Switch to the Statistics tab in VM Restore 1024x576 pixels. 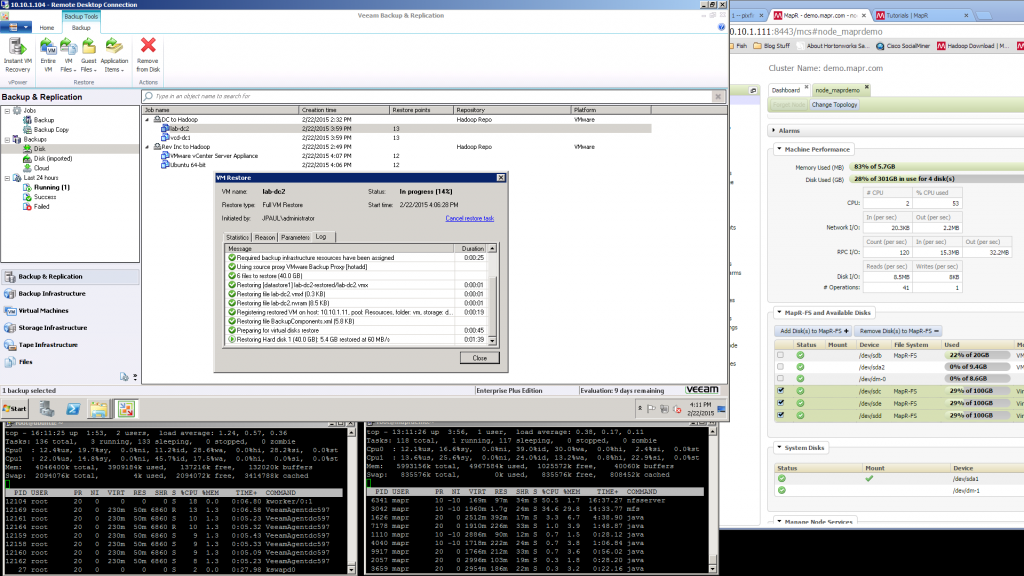(x=238, y=237)
